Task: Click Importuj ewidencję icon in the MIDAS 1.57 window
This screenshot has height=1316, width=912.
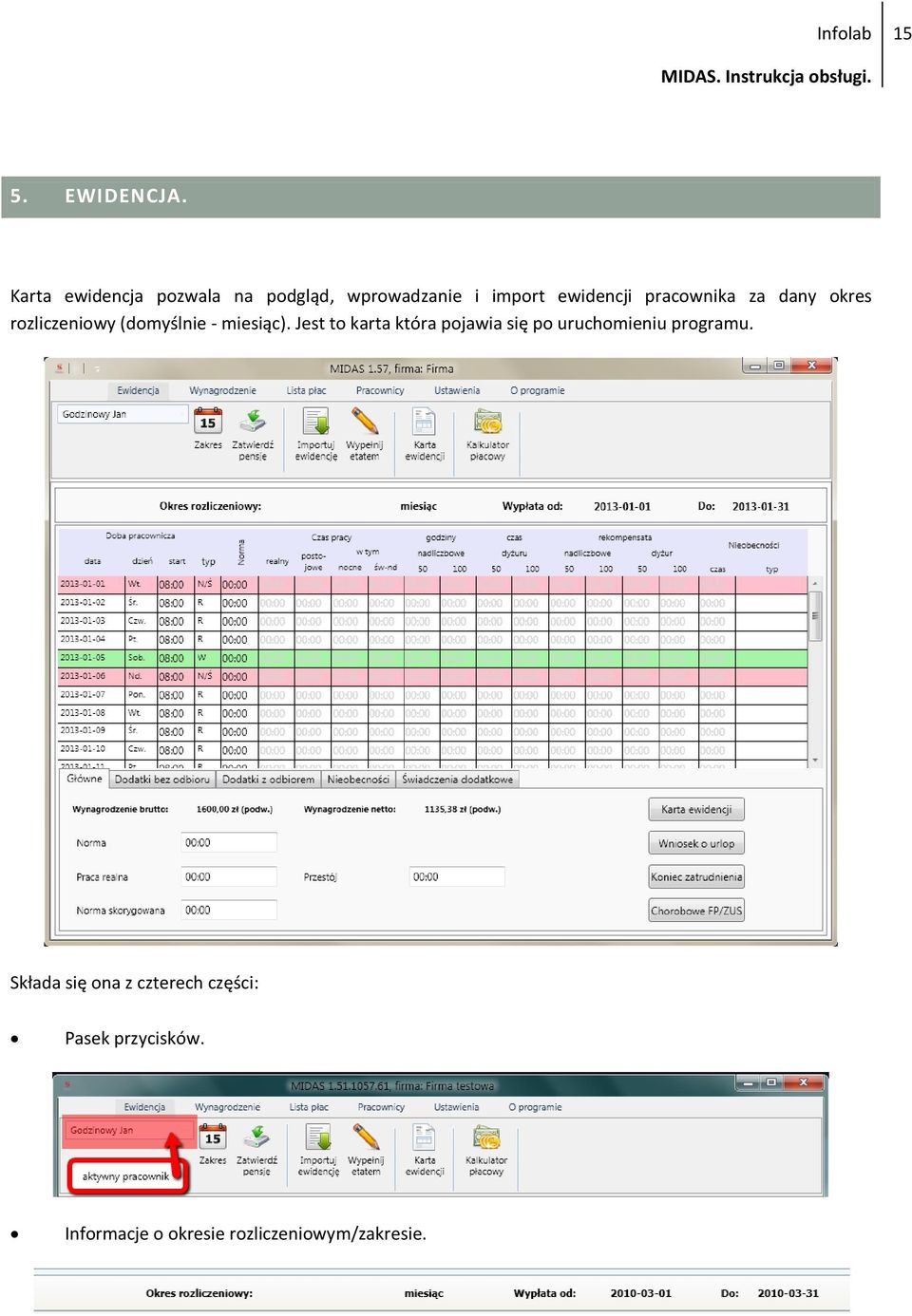Action: tap(315, 422)
